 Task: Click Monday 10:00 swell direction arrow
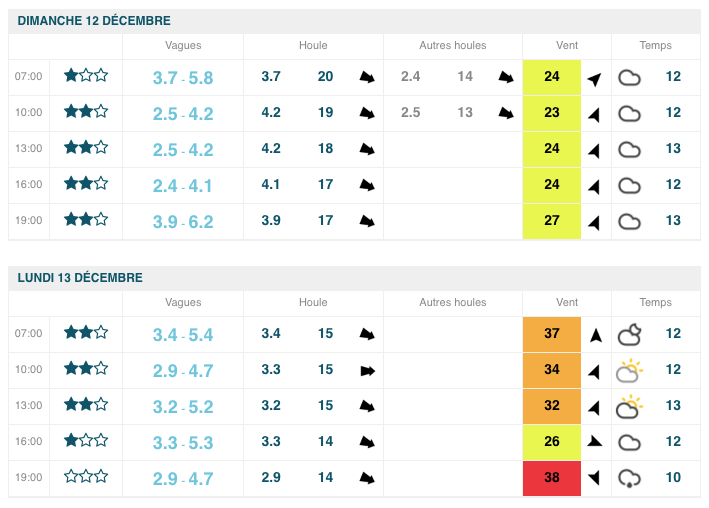[367, 370]
